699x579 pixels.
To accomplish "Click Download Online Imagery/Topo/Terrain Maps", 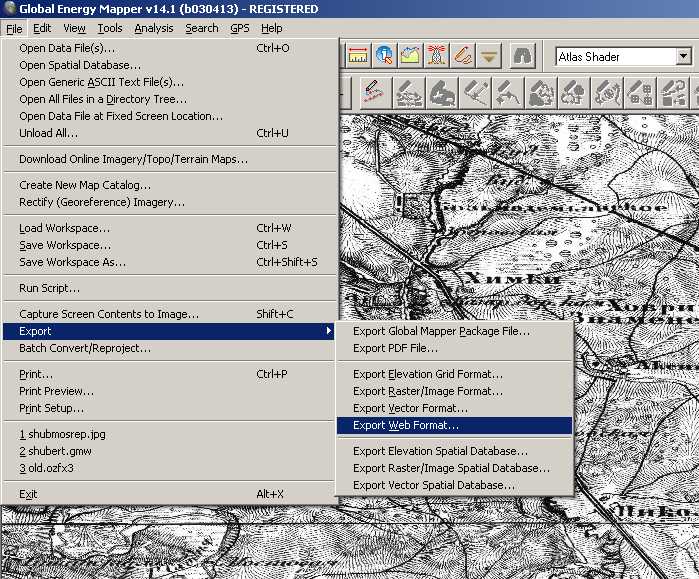I will 133,159.
